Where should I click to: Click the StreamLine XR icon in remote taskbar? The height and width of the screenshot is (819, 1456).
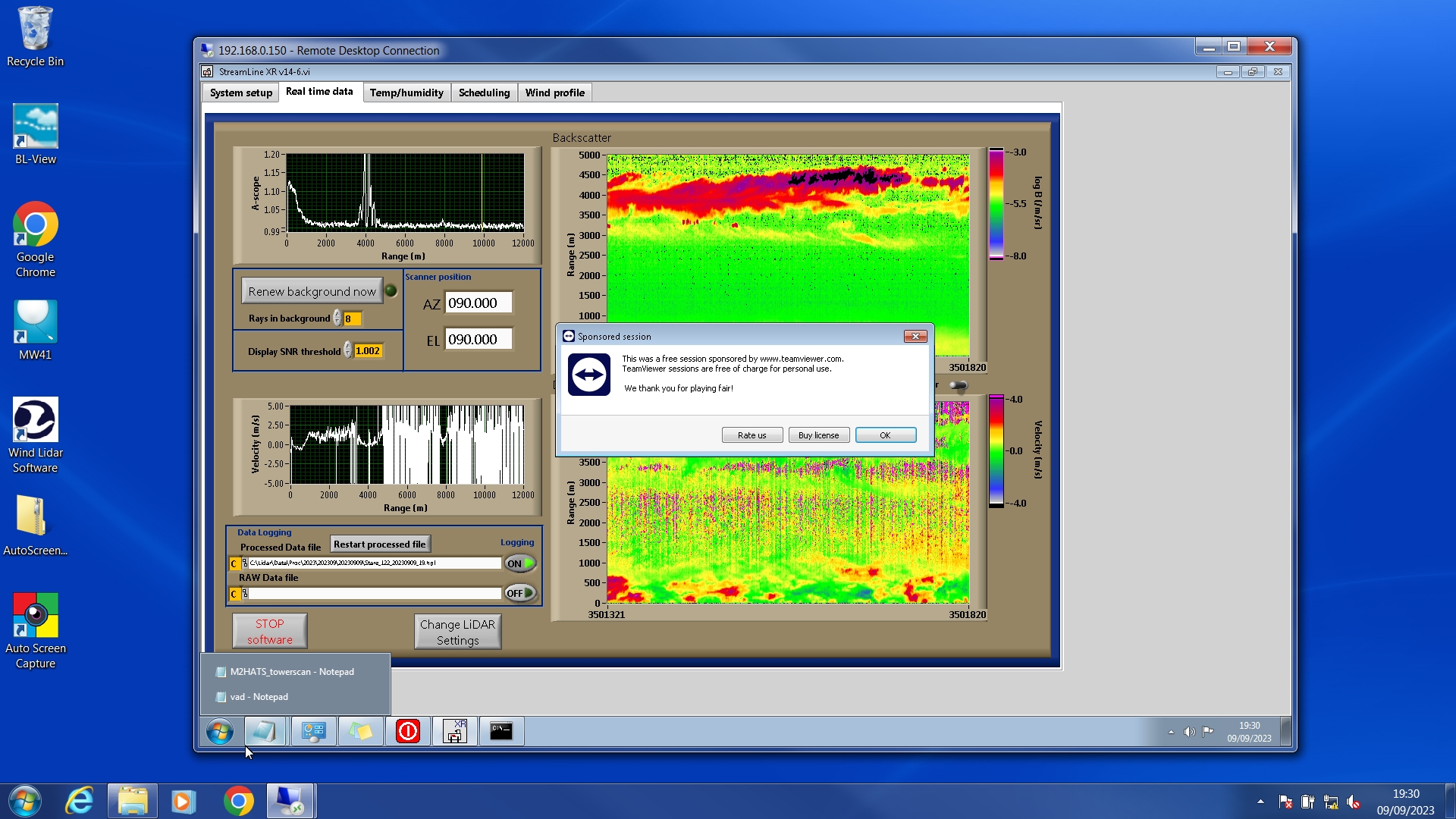454,731
